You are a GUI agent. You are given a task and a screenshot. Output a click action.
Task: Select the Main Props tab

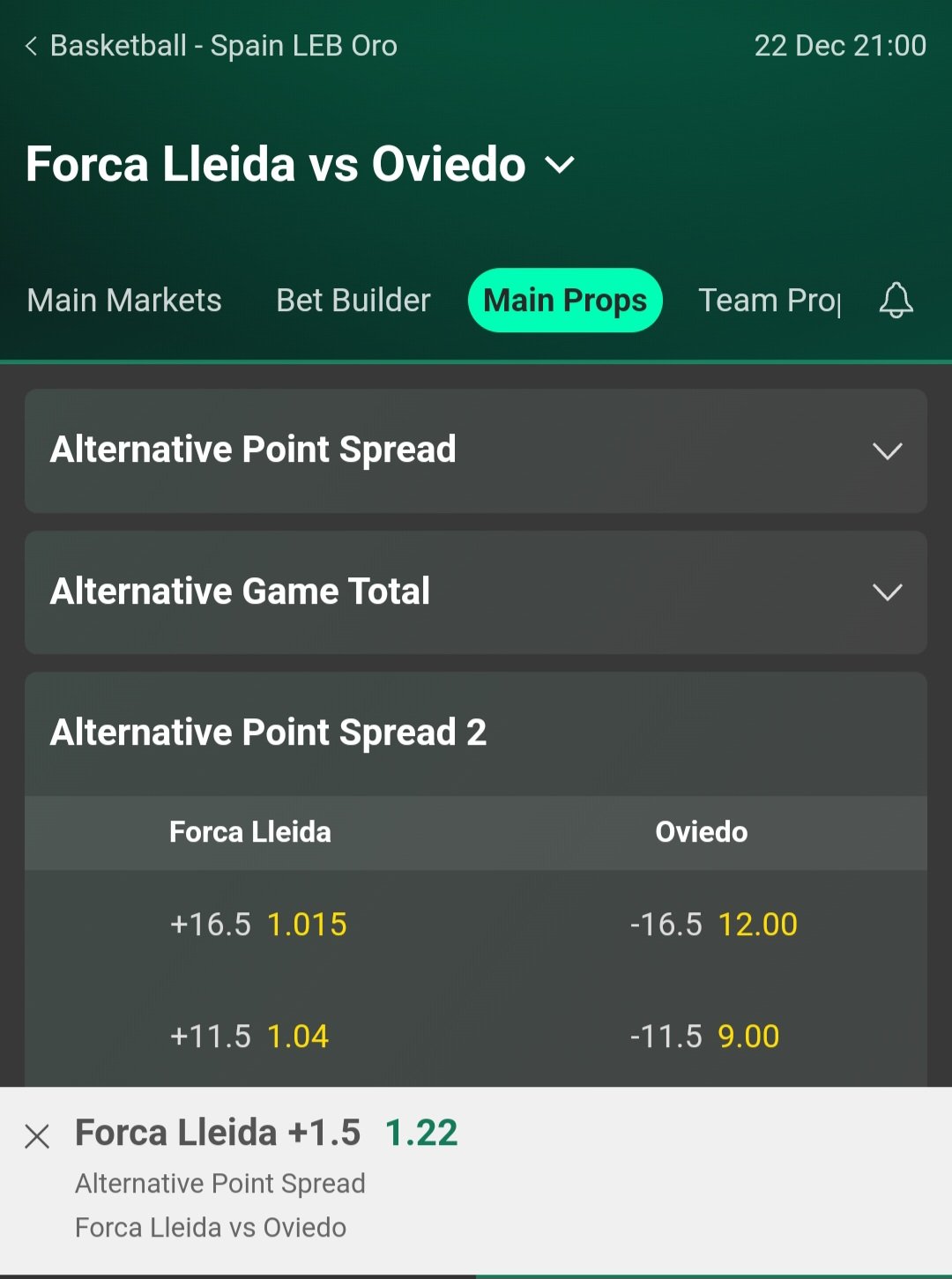pyautogui.click(x=565, y=301)
